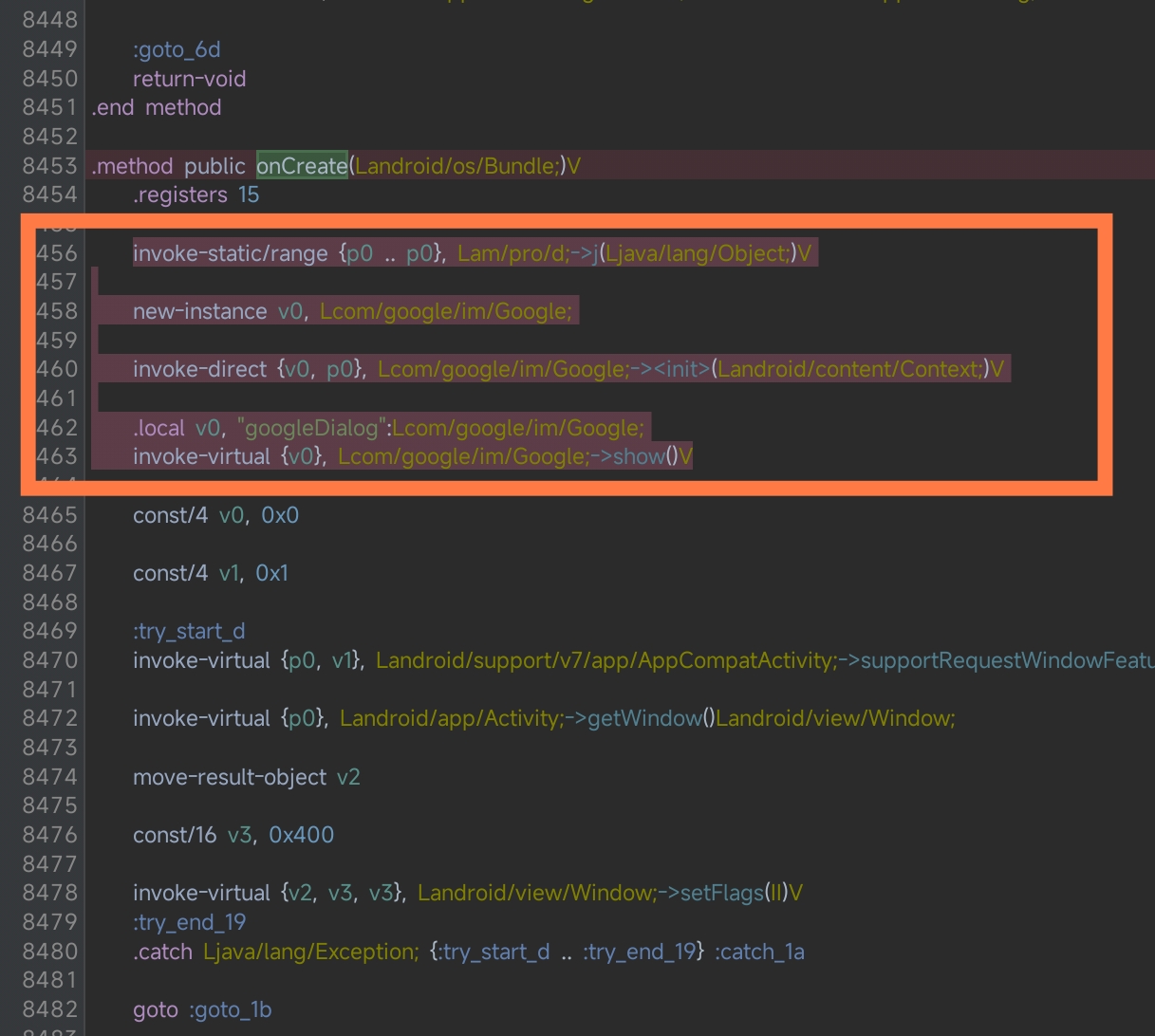This screenshot has width=1155, height=1036.
Task: Click the highlighted onCreate method name
Action: pos(302,166)
